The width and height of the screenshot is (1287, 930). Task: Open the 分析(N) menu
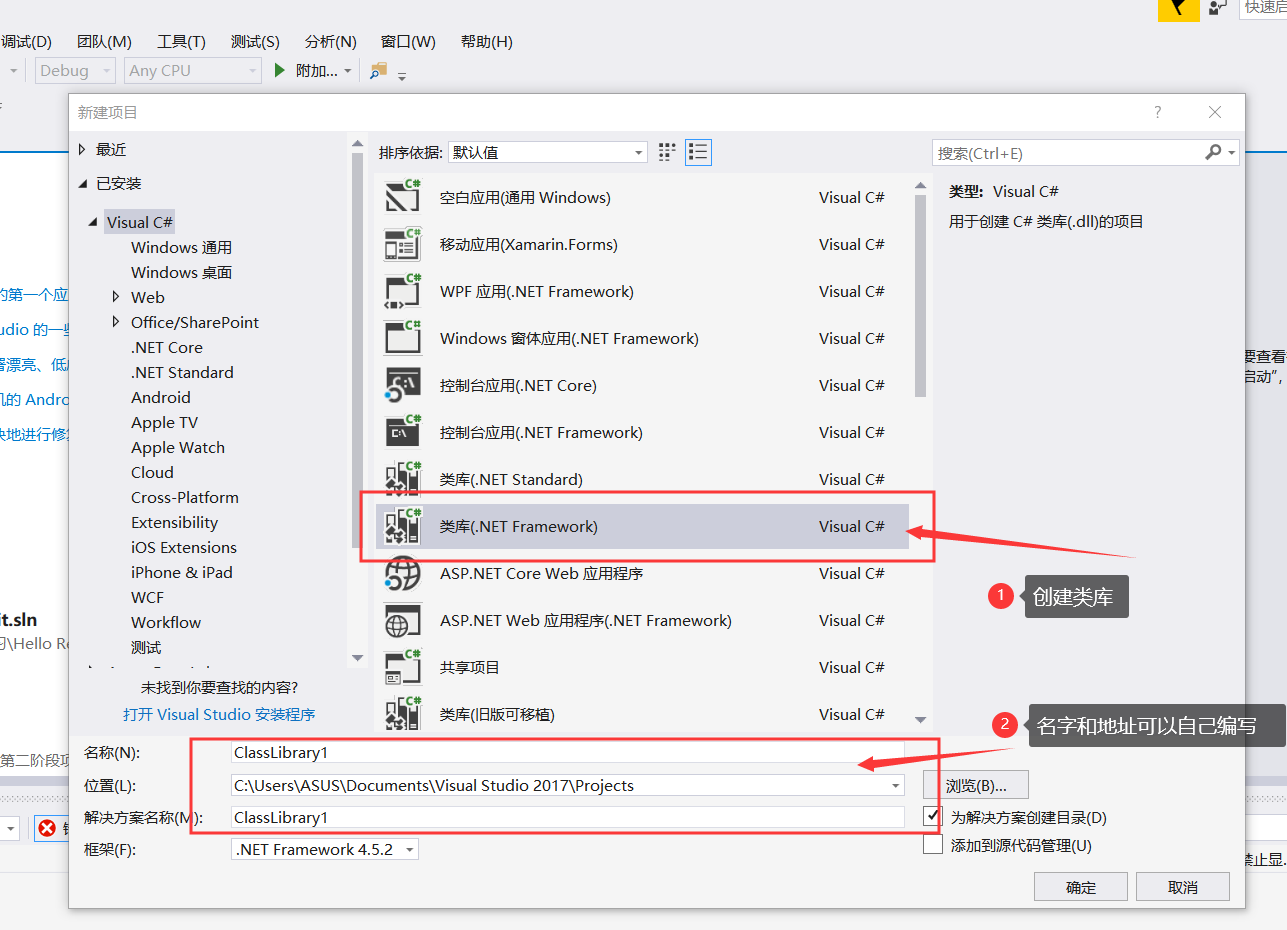[331, 41]
